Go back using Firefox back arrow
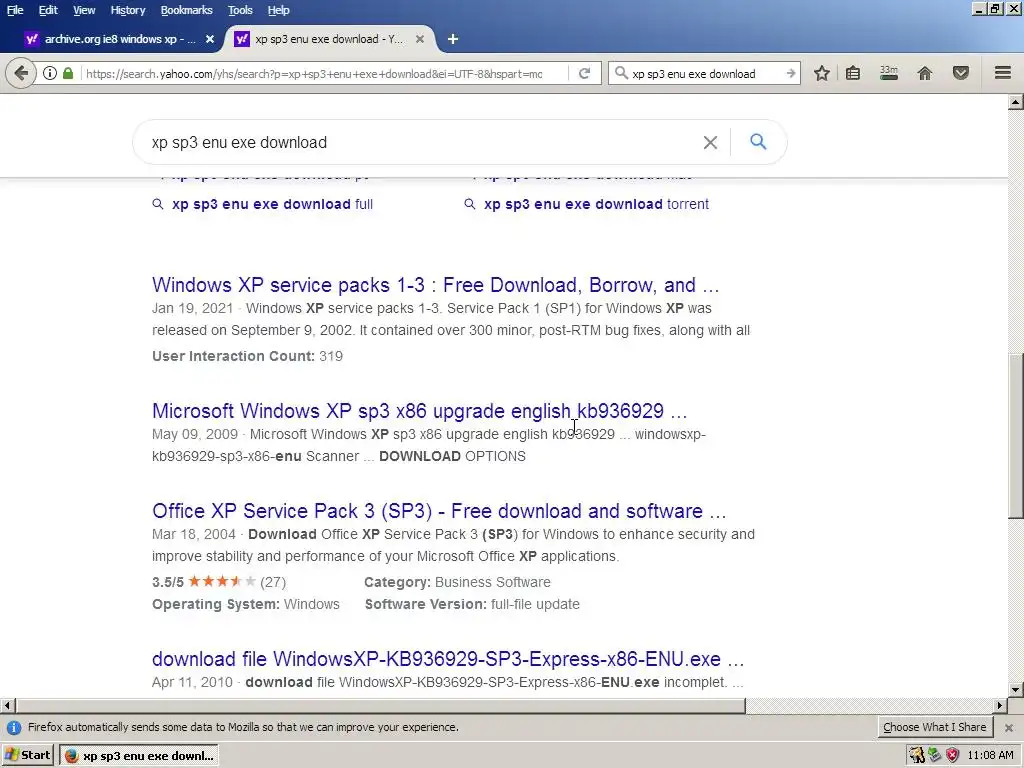The image size is (1024, 768). (x=21, y=73)
